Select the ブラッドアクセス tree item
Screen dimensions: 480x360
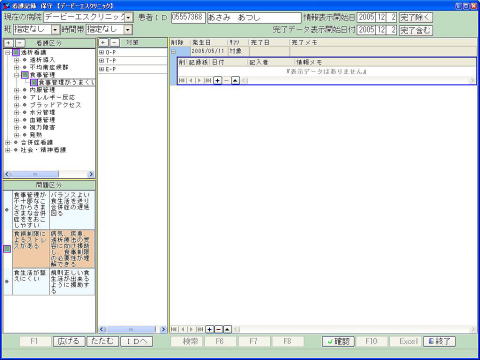point(55,105)
